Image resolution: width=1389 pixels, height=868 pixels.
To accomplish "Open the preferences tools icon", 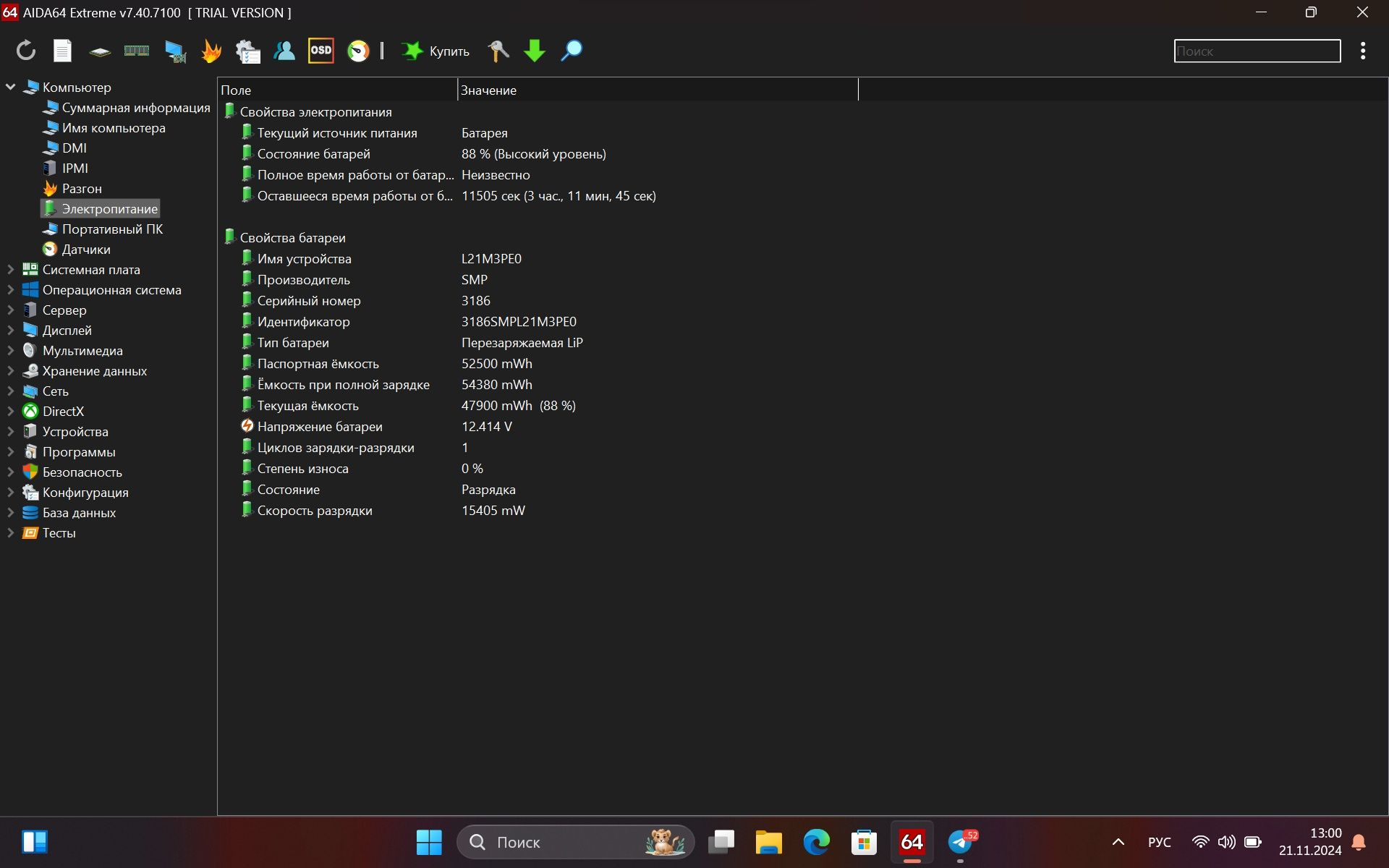I will pyautogui.click(x=498, y=51).
